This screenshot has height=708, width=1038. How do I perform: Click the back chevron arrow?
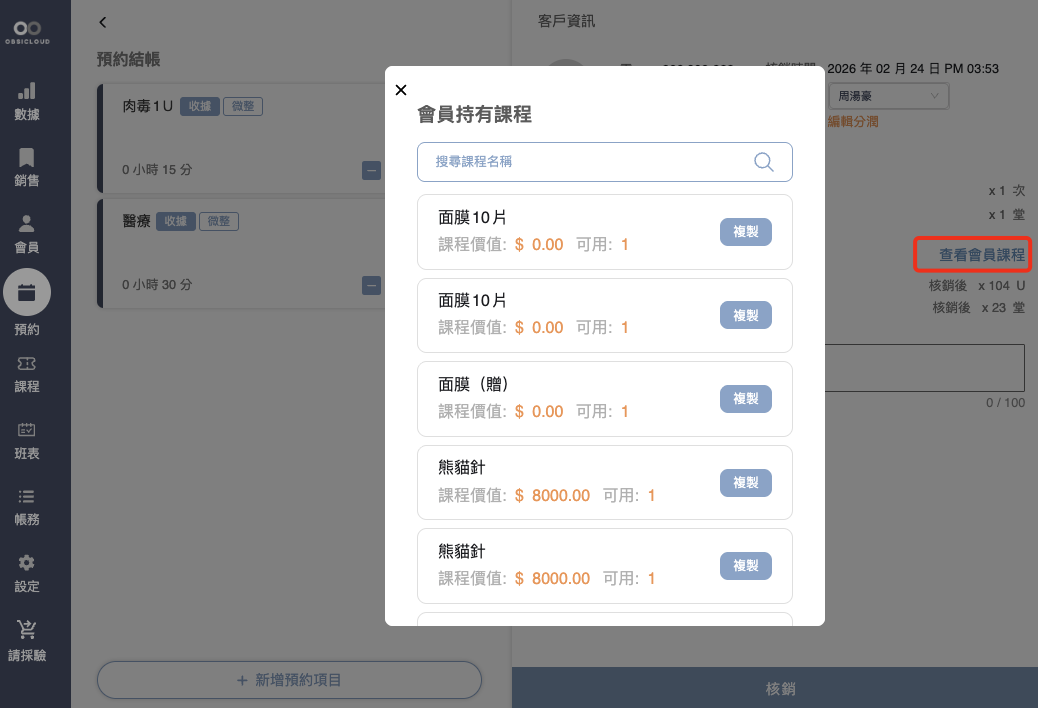pyautogui.click(x=103, y=22)
